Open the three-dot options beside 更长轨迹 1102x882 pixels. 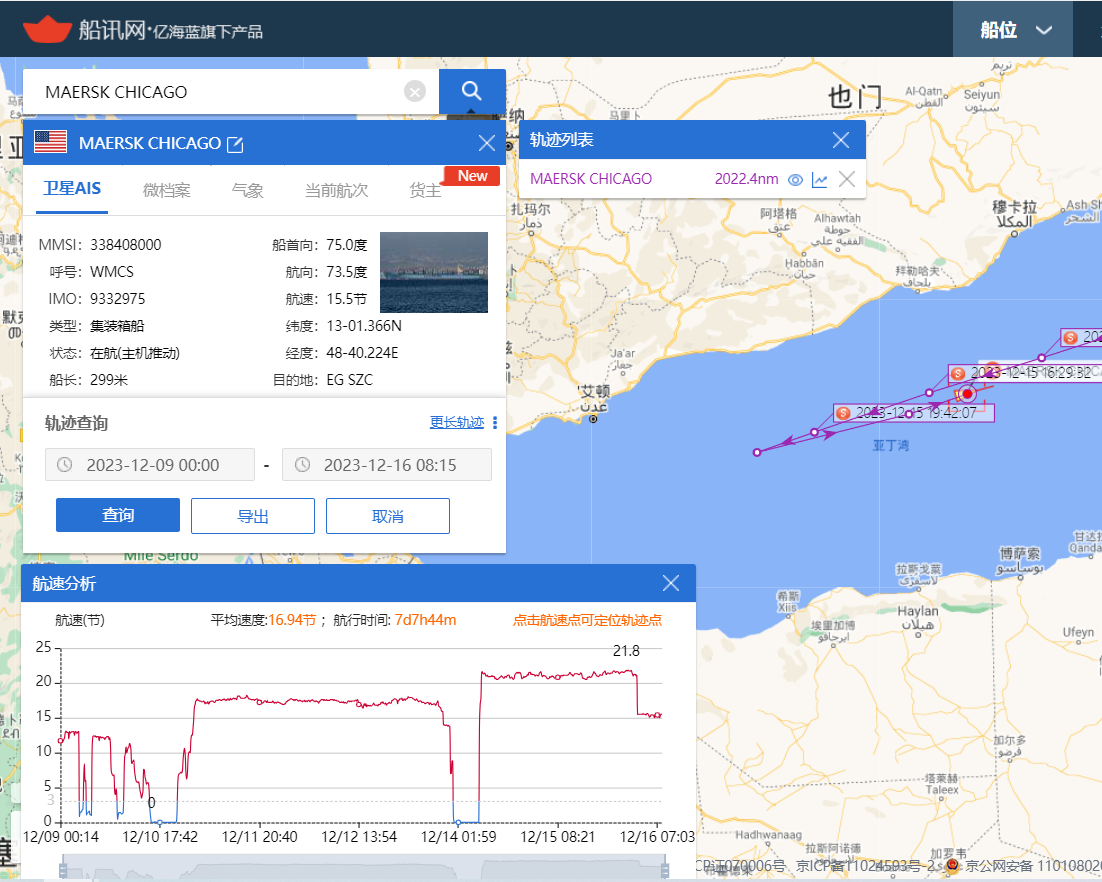pyautogui.click(x=495, y=422)
